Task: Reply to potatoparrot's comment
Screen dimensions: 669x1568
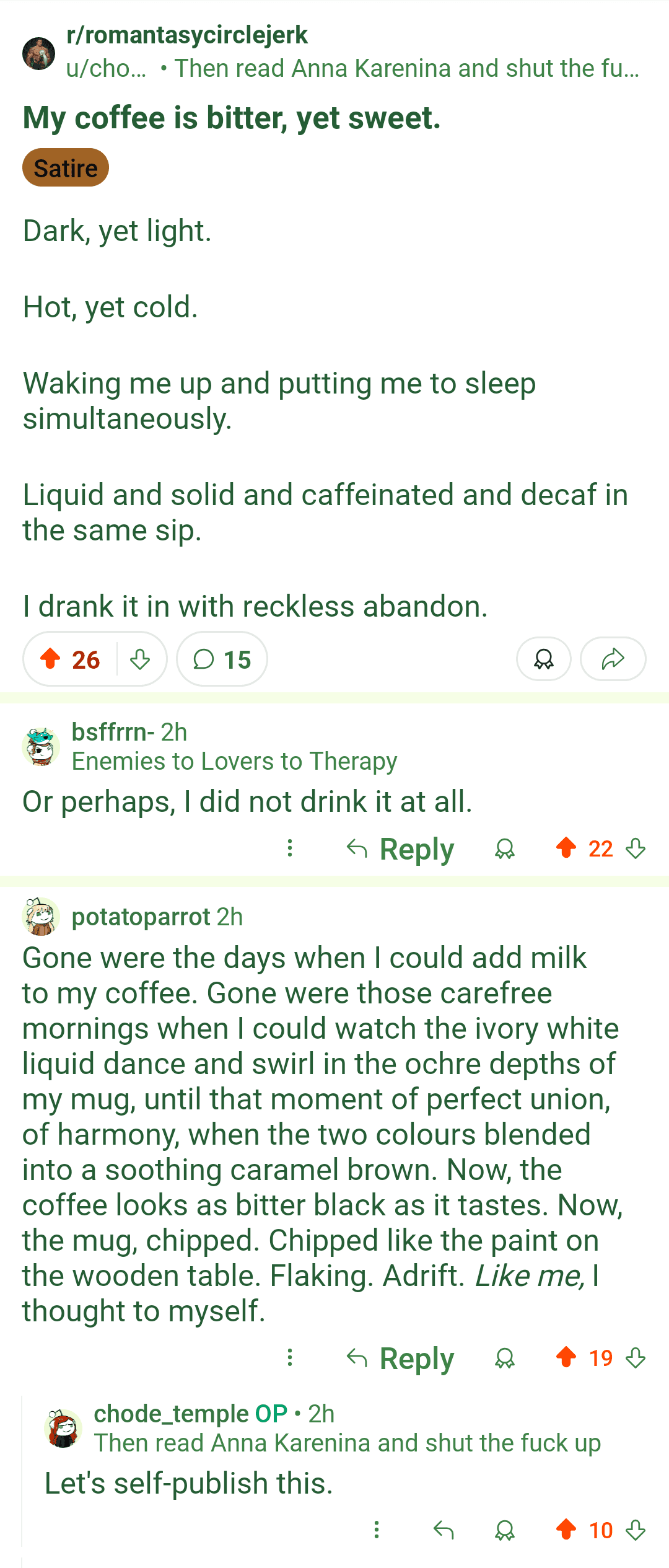Action: 401,1359
